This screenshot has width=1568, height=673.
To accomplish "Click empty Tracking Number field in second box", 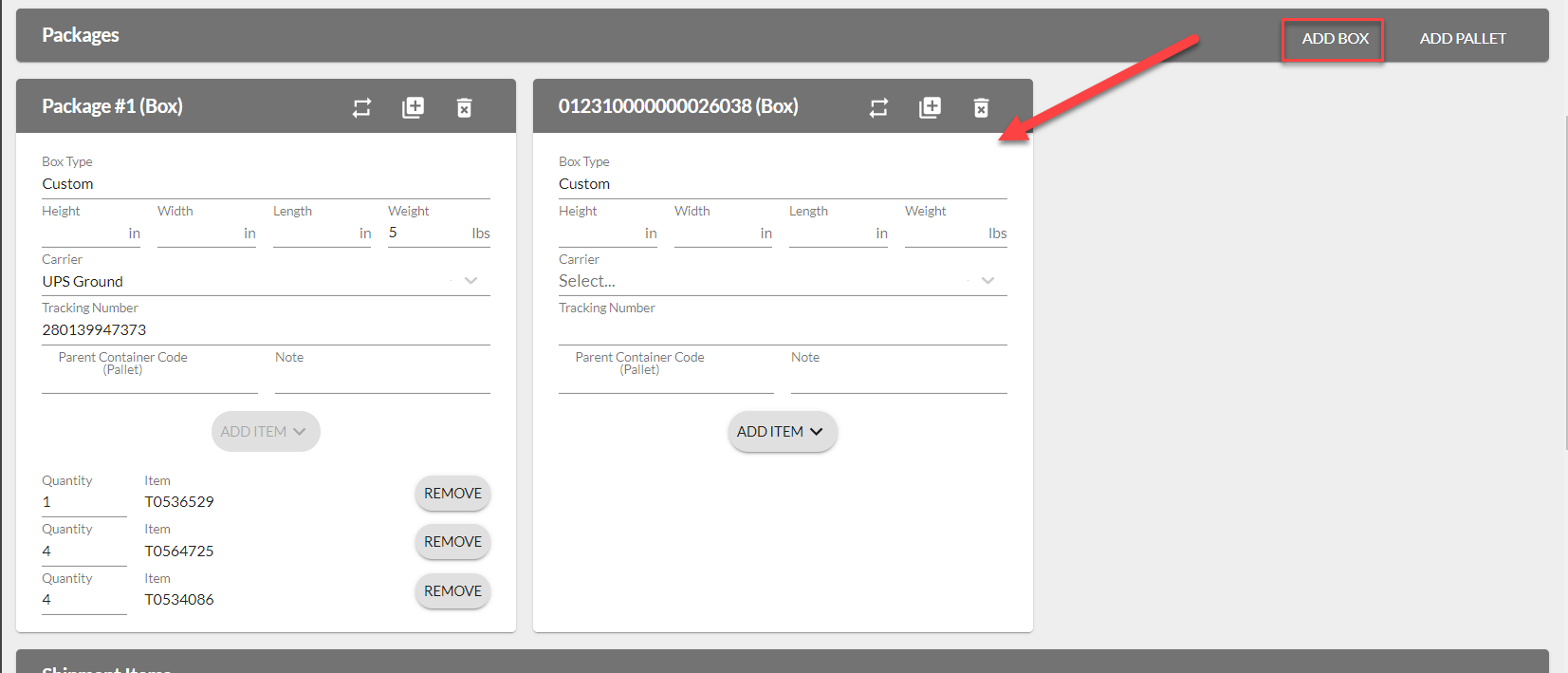I will point(782,330).
